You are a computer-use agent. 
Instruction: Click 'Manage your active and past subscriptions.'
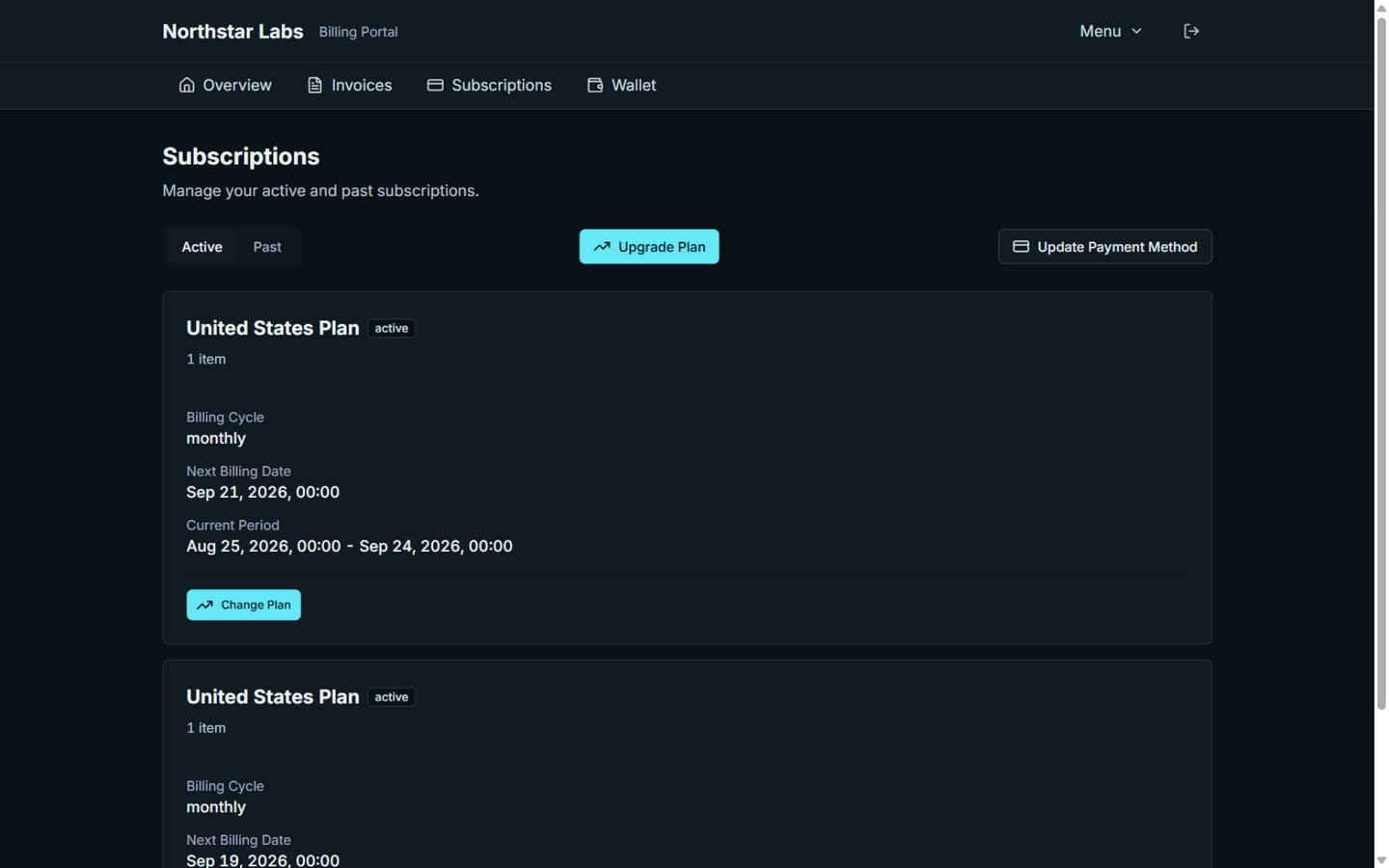click(320, 191)
